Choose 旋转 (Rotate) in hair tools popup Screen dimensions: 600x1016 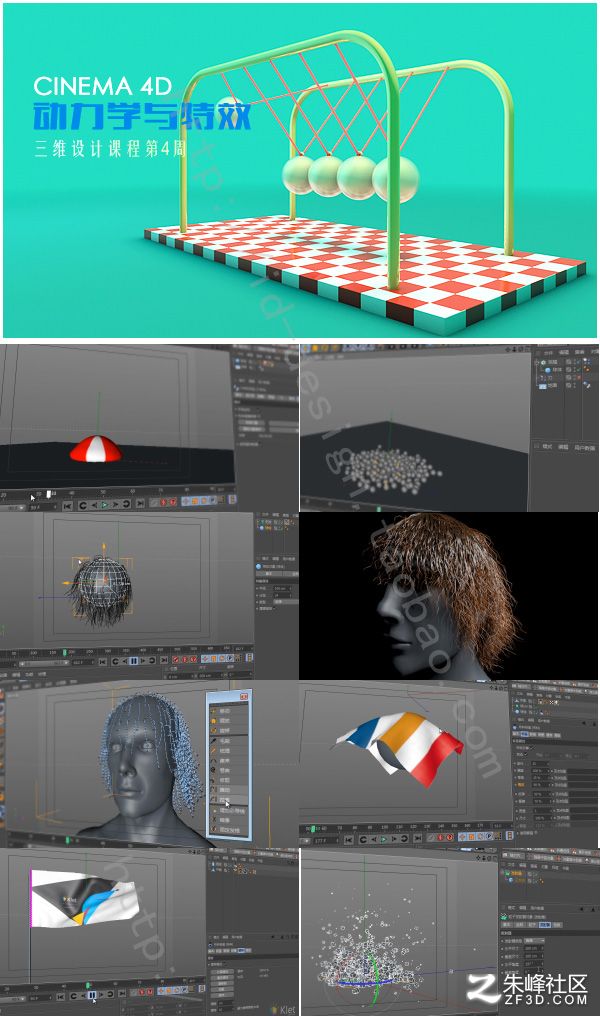229,730
